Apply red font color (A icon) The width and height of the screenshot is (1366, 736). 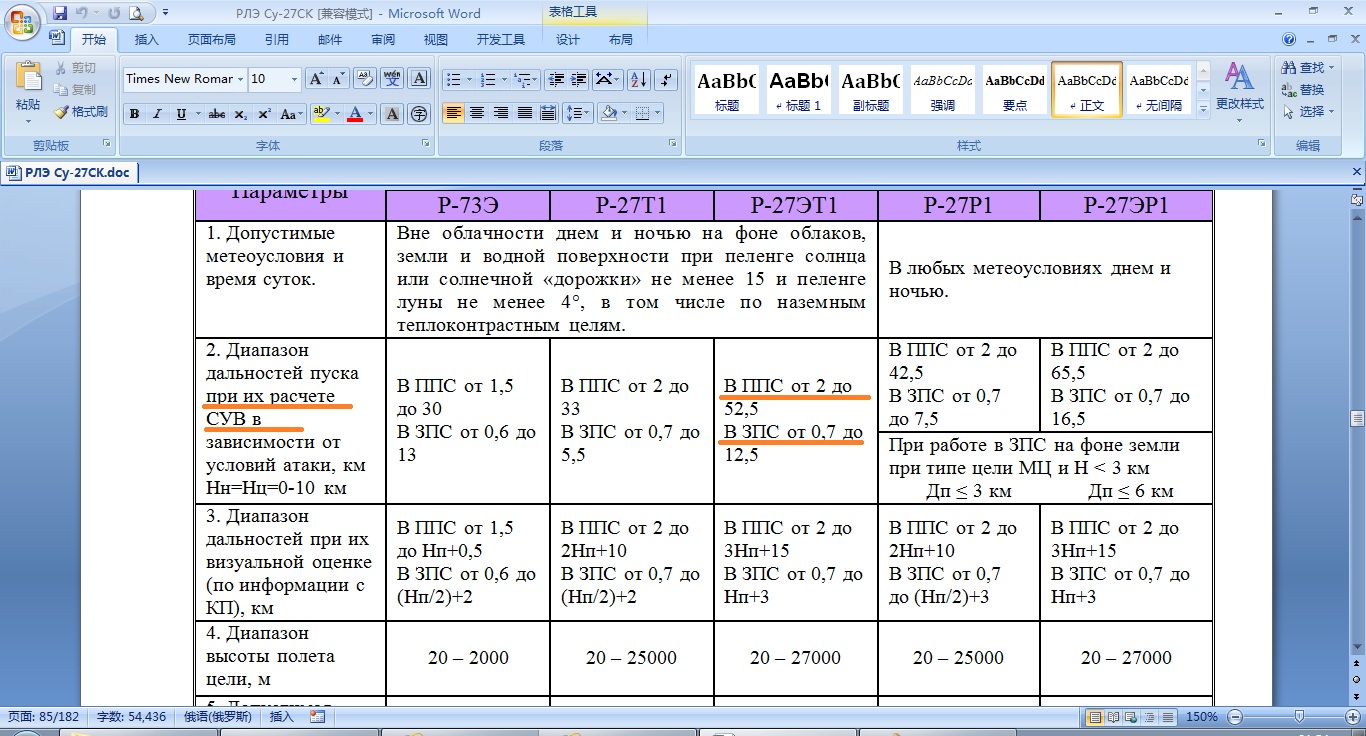pyautogui.click(x=355, y=114)
